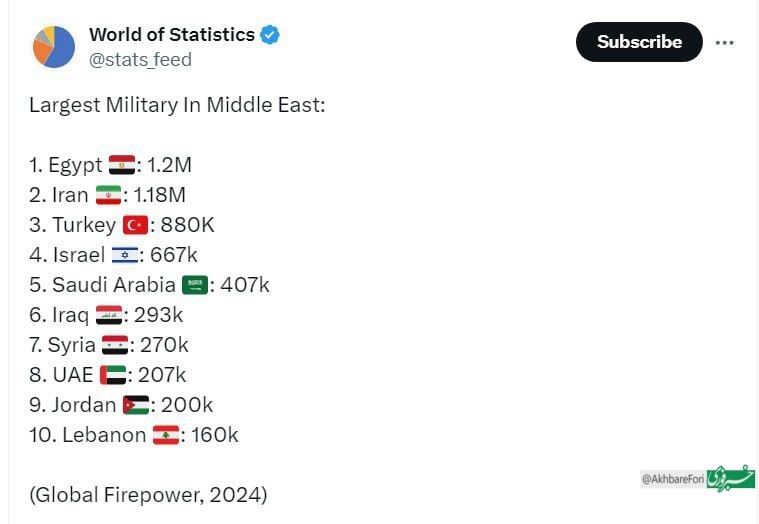This screenshot has width=759, height=524.
Task: Click the World of Statistics account name
Action: tap(171, 35)
